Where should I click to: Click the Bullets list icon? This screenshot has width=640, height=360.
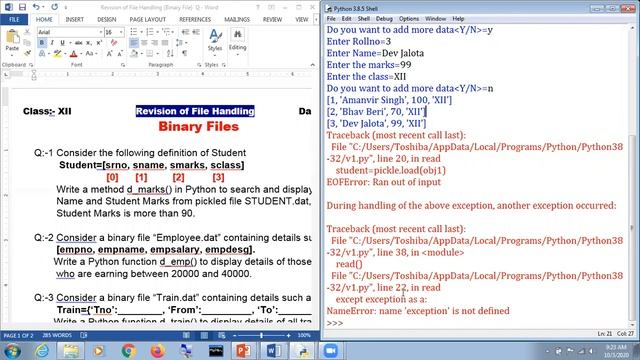(x=133, y=32)
